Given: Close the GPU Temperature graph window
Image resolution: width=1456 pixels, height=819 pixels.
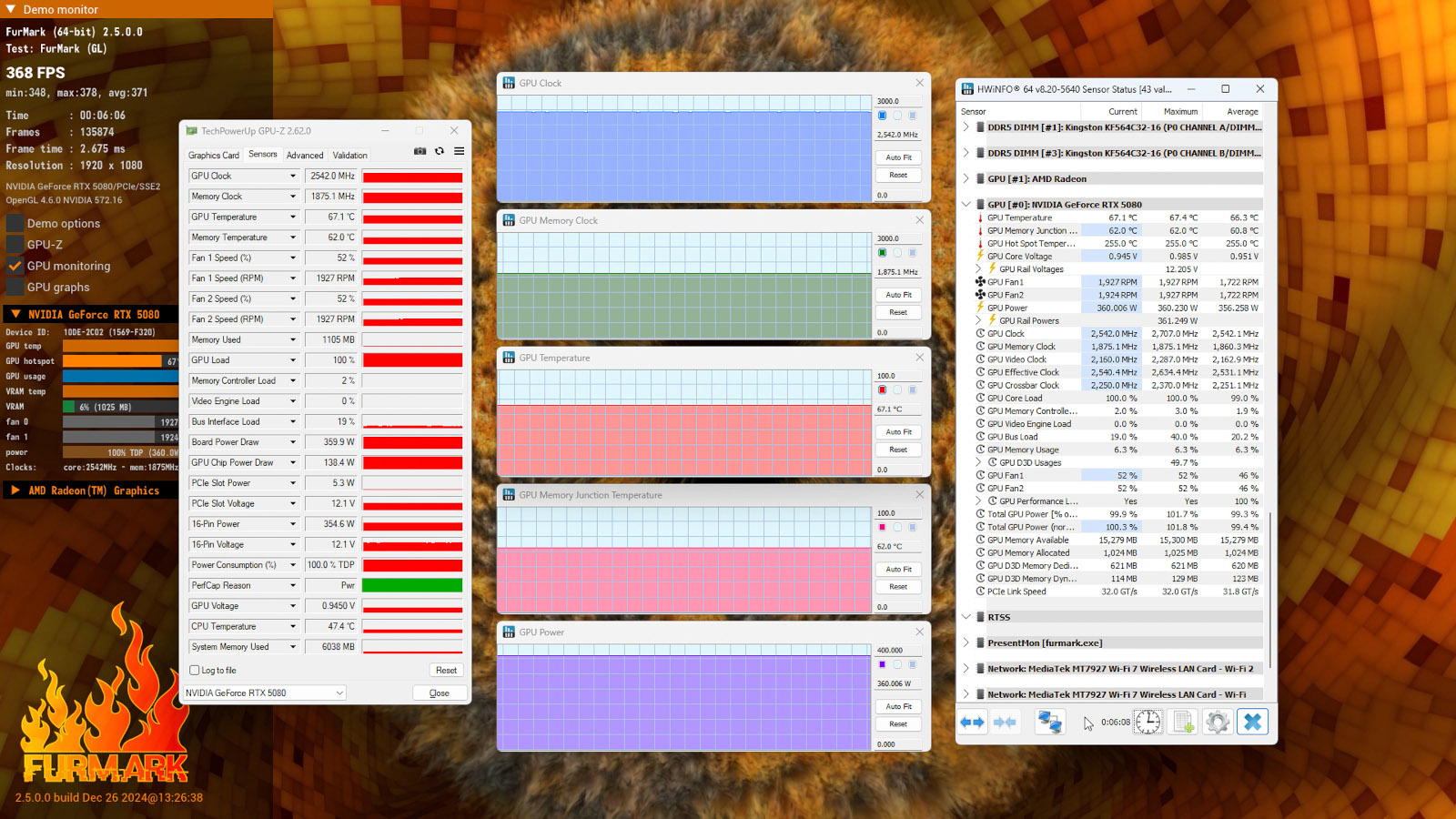Looking at the screenshot, I should point(919,358).
